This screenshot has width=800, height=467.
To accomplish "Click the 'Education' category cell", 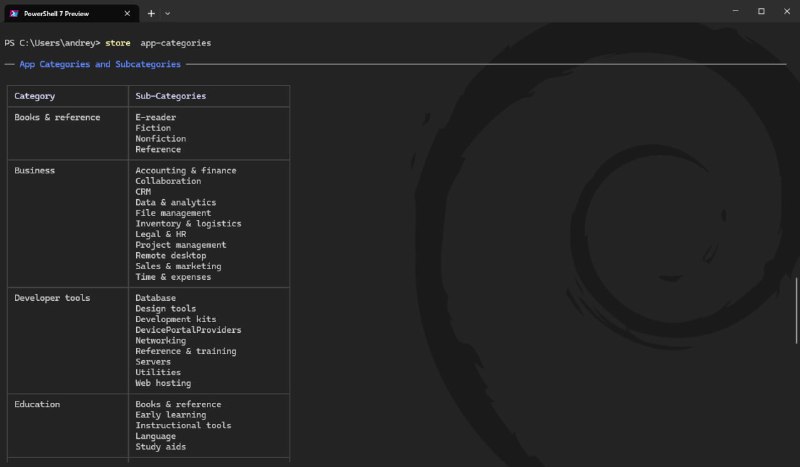I will [x=37, y=404].
